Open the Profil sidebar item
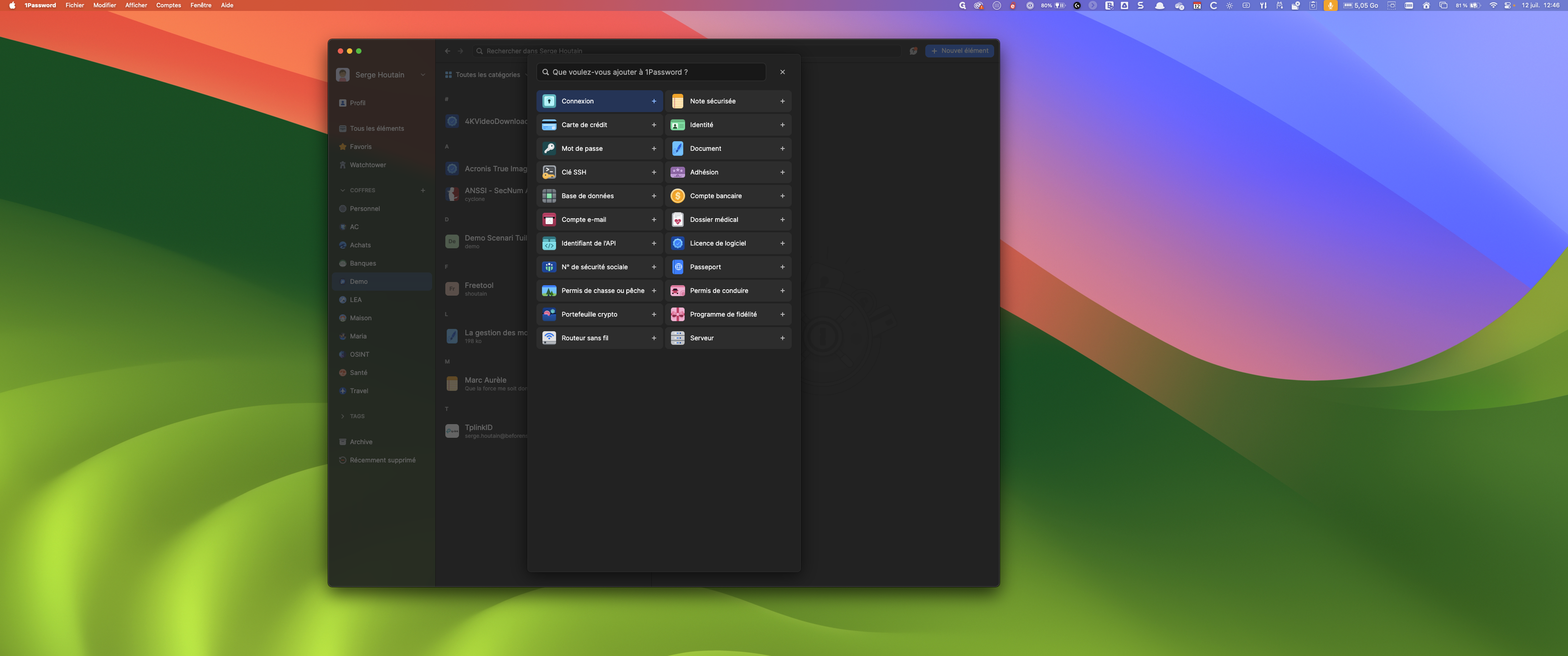Screen dimensions: 1568x656 (382, 103)
